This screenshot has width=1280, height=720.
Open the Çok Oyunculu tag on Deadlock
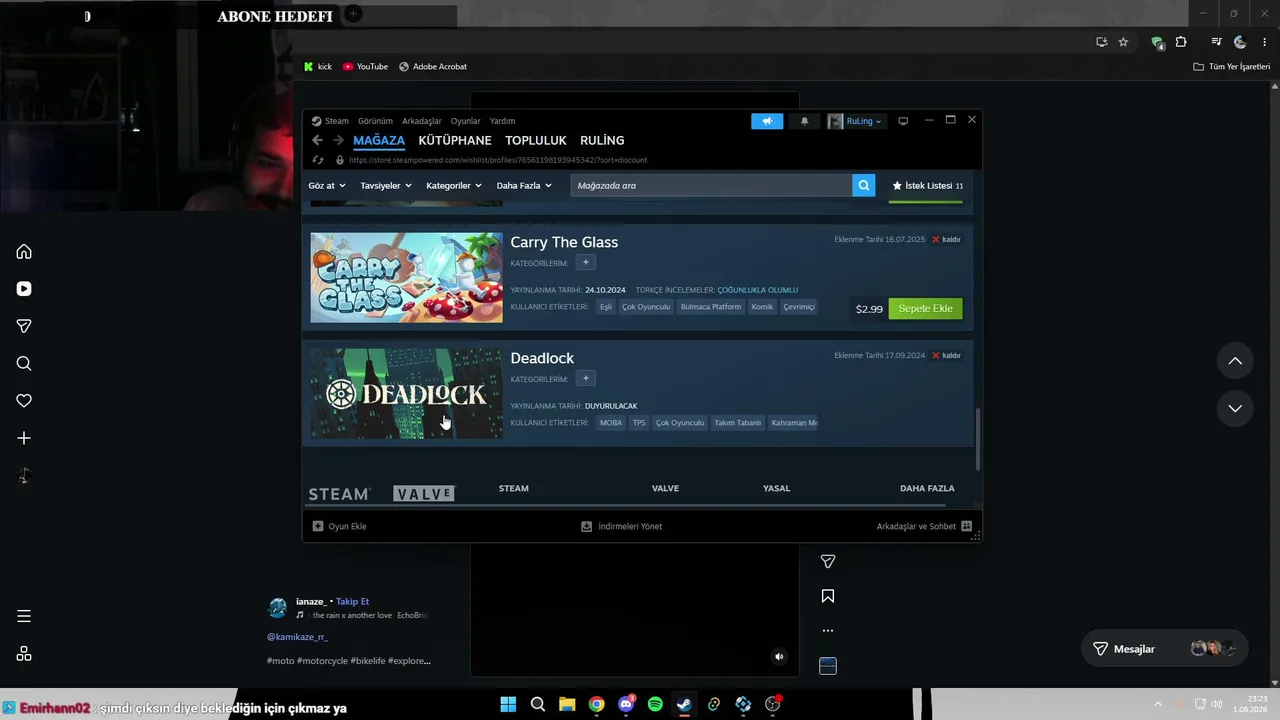pos(680,423)
